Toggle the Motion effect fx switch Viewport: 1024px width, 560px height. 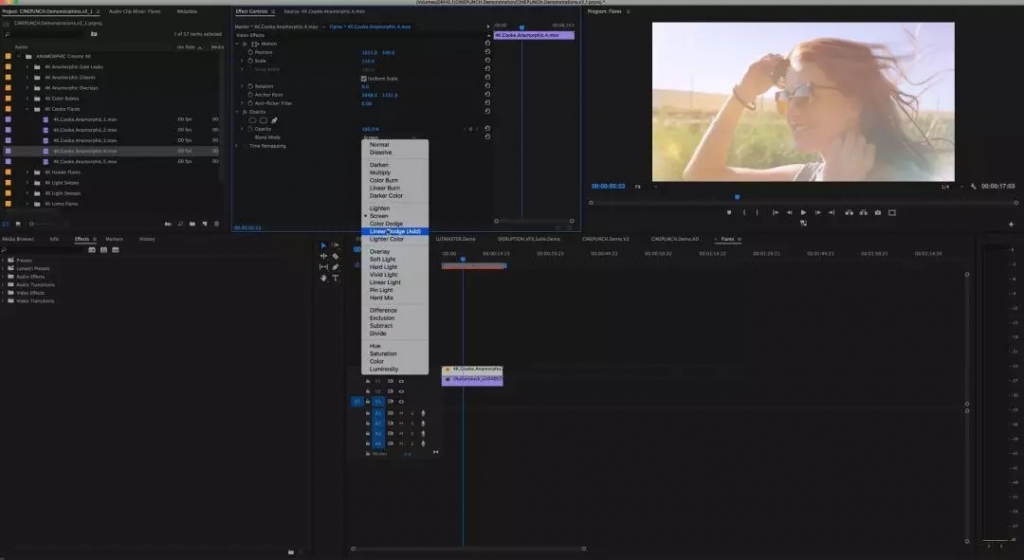[x=246, y=44]
